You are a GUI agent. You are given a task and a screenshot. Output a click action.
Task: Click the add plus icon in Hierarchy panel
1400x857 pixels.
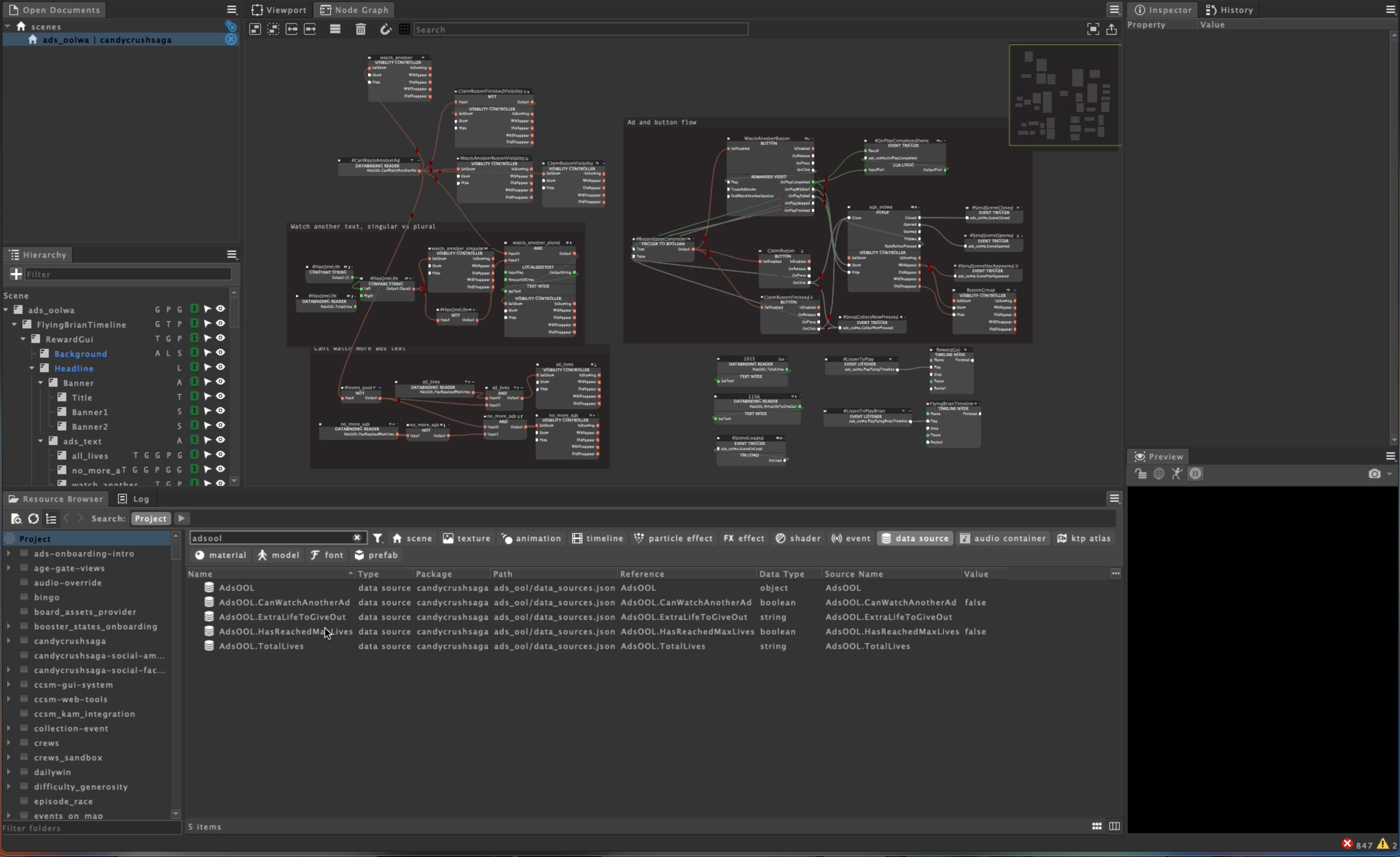tap(16, 274)
